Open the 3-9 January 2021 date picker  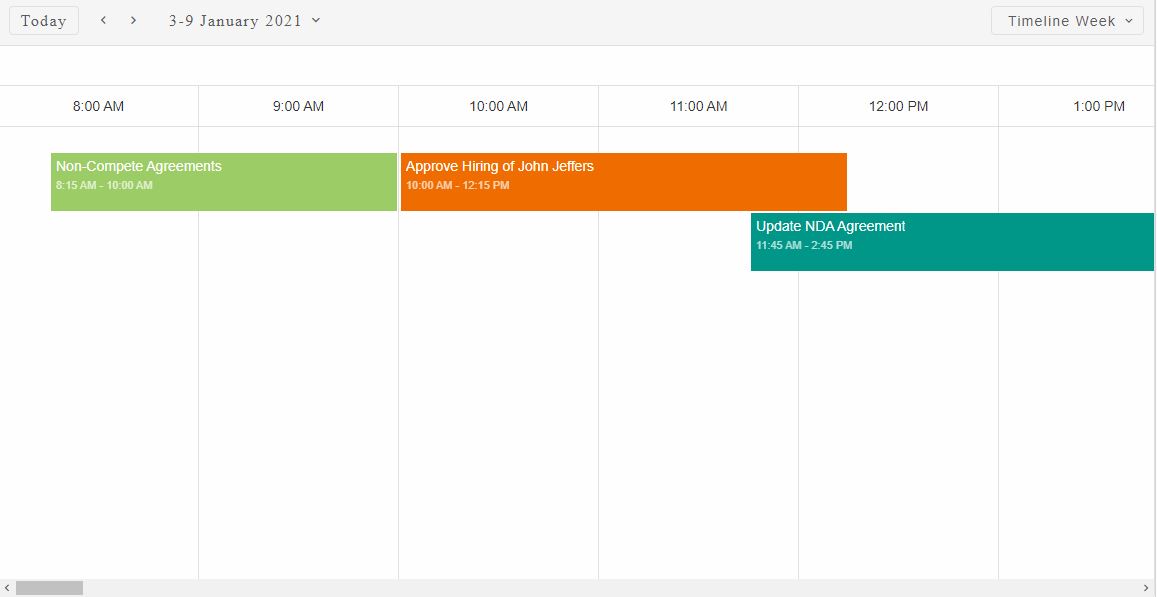point(244,21)
